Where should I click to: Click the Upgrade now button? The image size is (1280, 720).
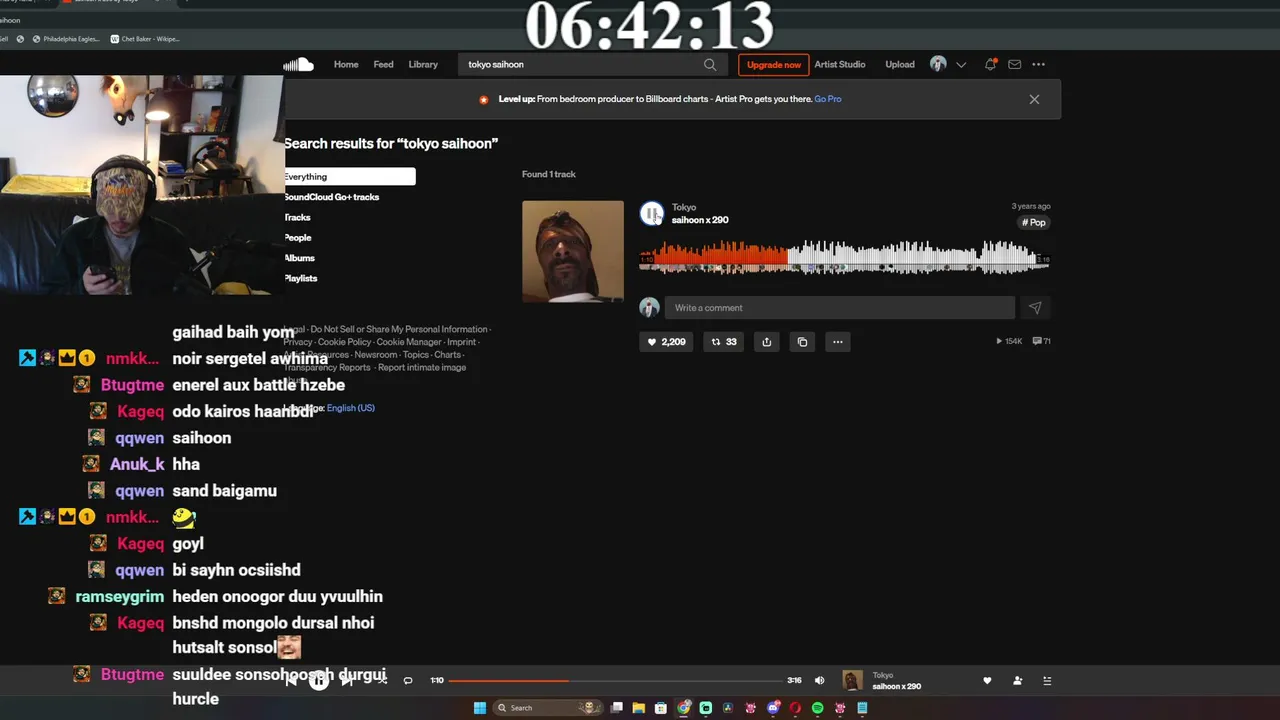pos(774,65)
